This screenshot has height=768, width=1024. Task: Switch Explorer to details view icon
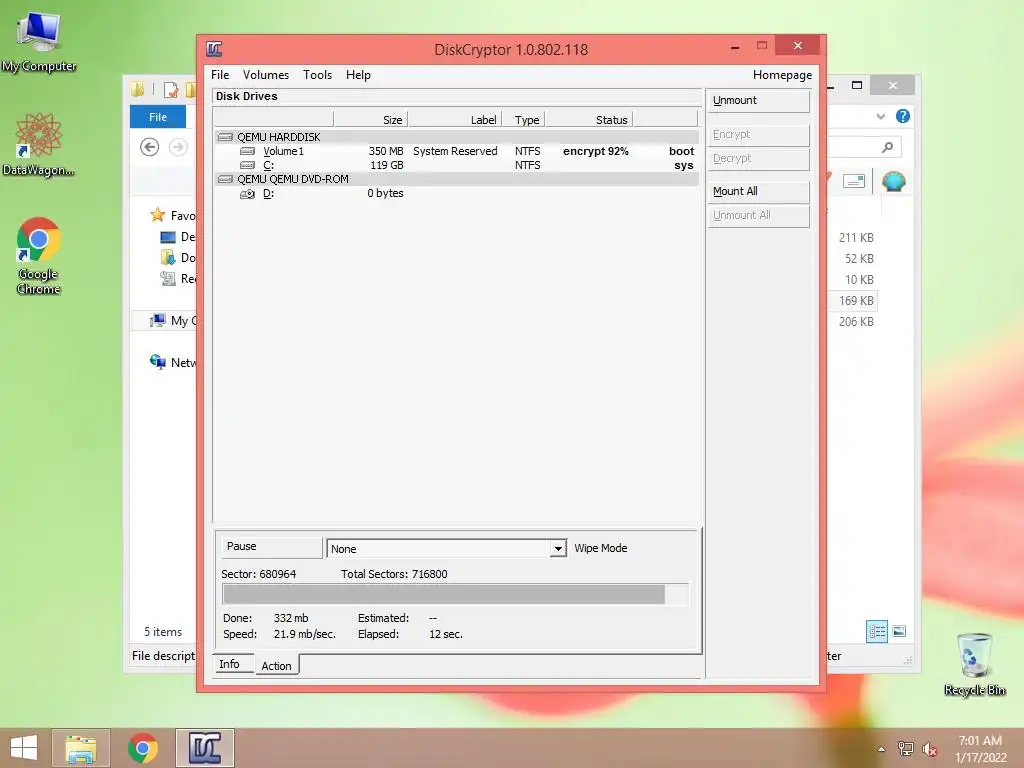pyautogui.click(x=876, y=632)
